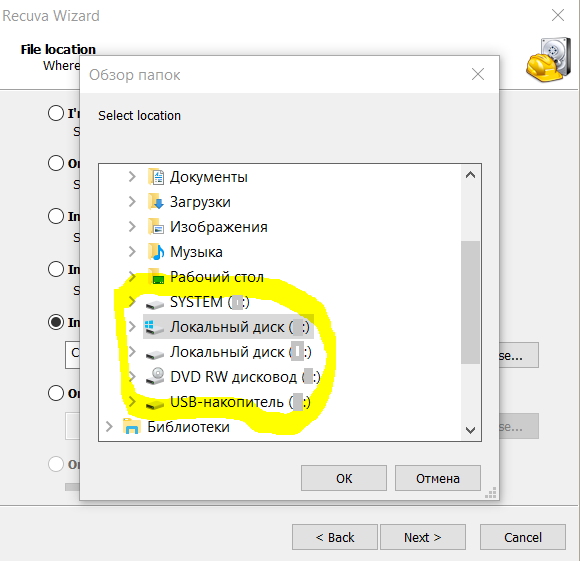Click the location path input field in wizard

[x=72, y=355]
